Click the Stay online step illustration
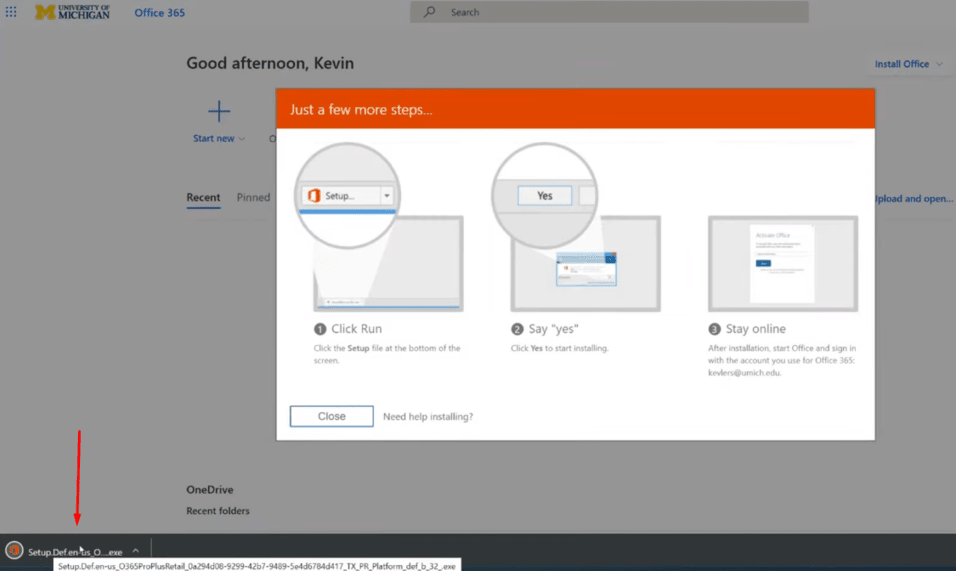Screen dimensions: 956x571 point(783,263)
